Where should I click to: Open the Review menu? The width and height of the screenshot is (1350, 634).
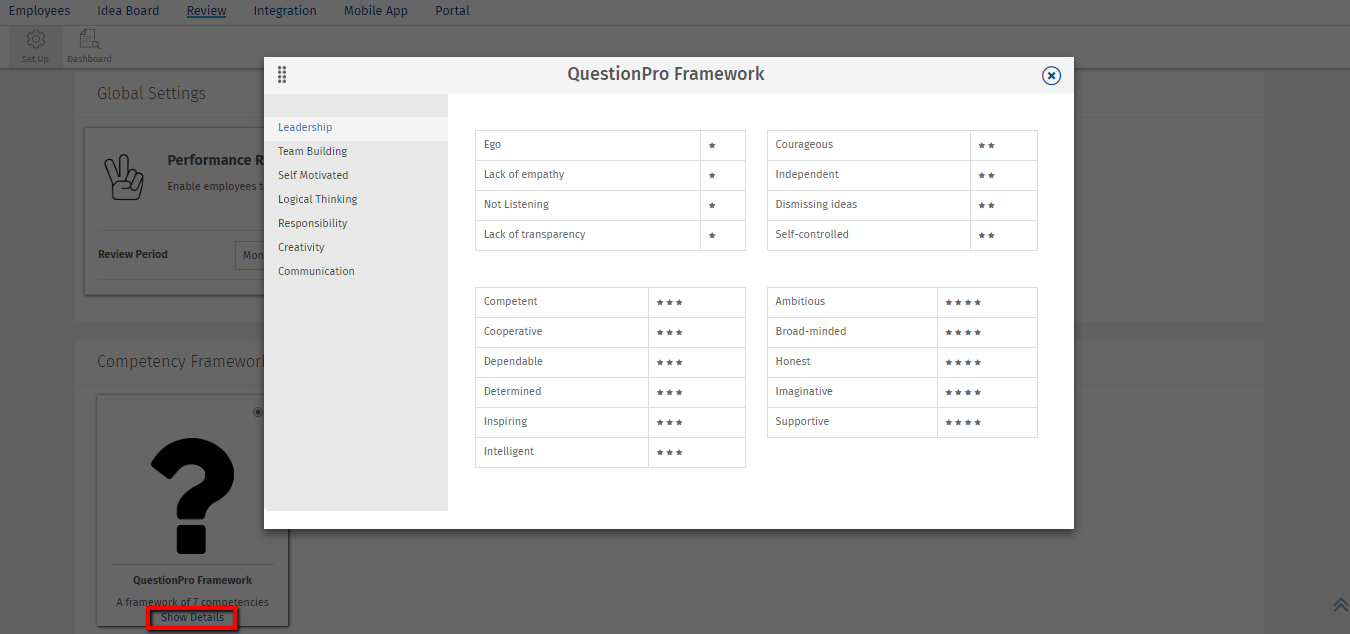point(206,11)
